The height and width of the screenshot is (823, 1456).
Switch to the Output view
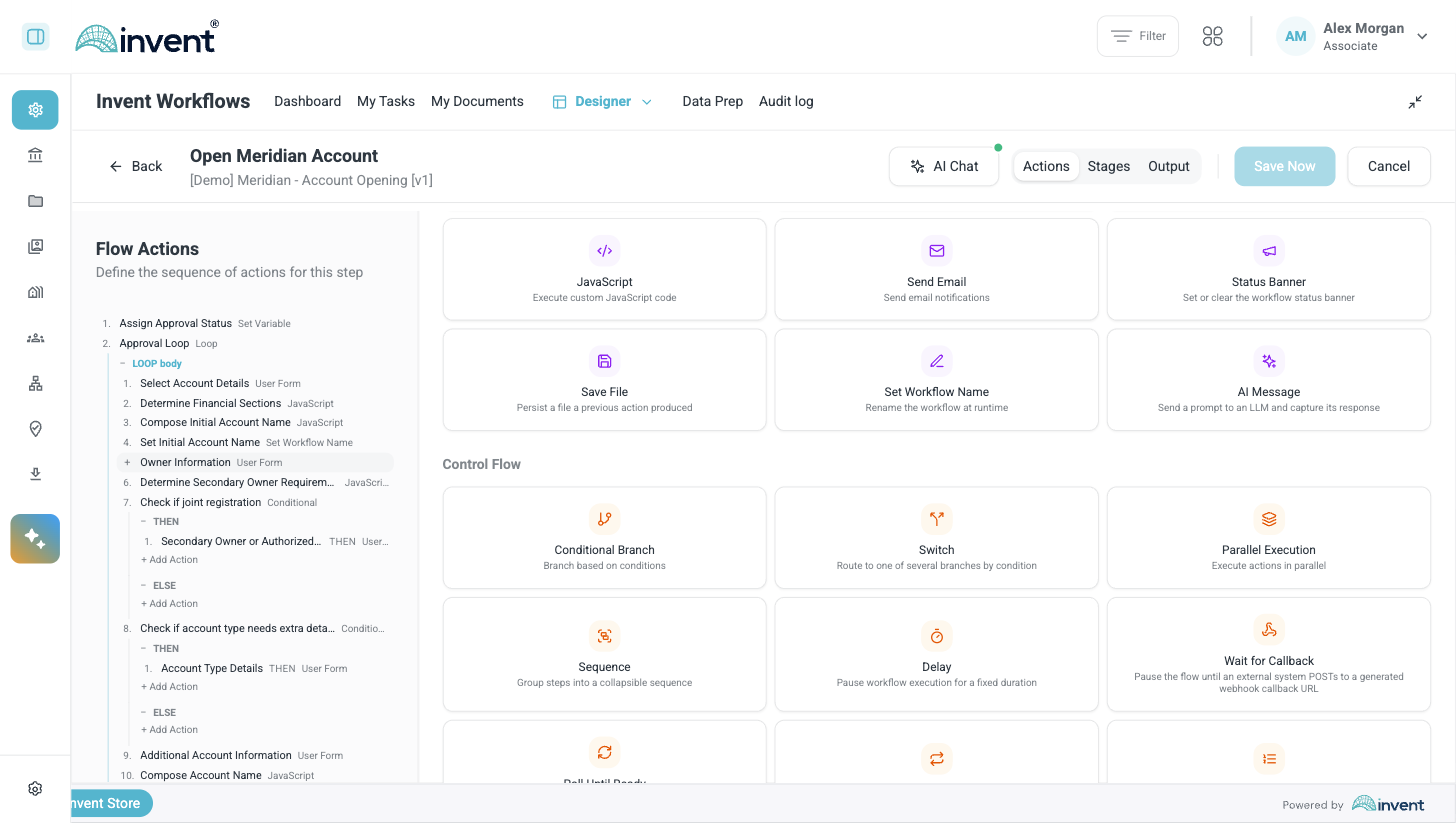pyautogui.click(x=1168, y=166)
